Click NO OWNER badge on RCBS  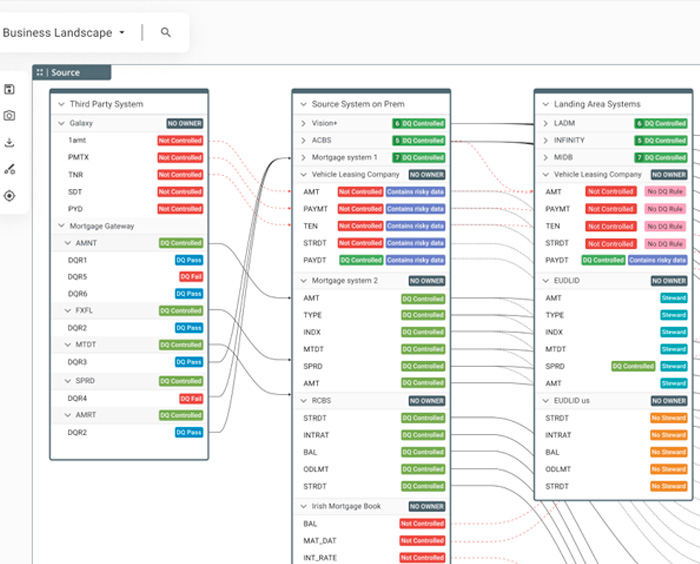pyautogui.click(x=427, y=401)
